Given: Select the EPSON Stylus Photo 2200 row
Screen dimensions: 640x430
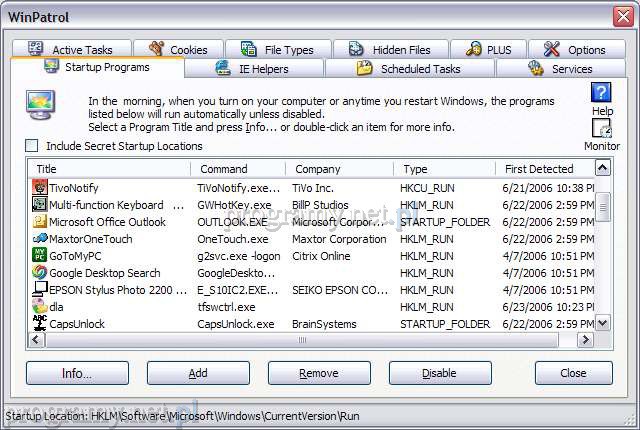Looking at the screenshot, I should click(110, 289).
